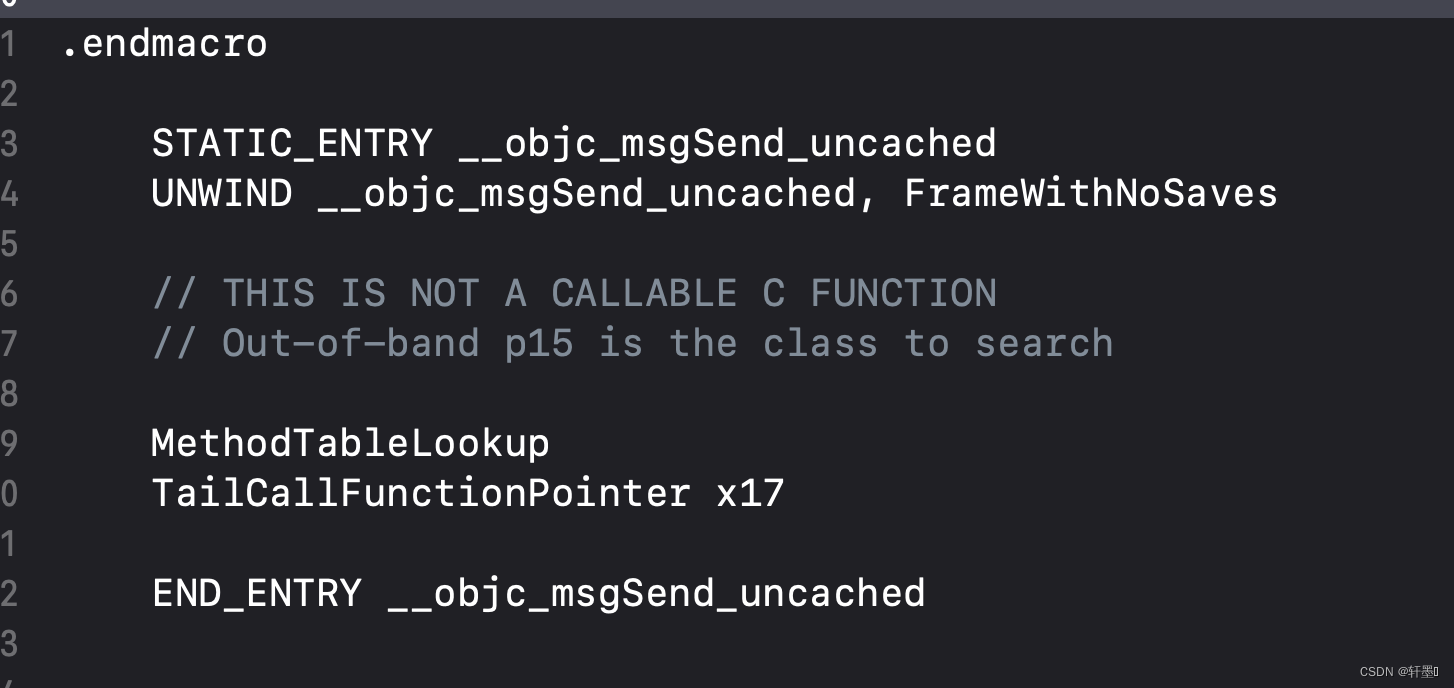Click __objc_msgSend_uncached after STATIC_ENTRY

pyautogui.click(x=728, y=144)
